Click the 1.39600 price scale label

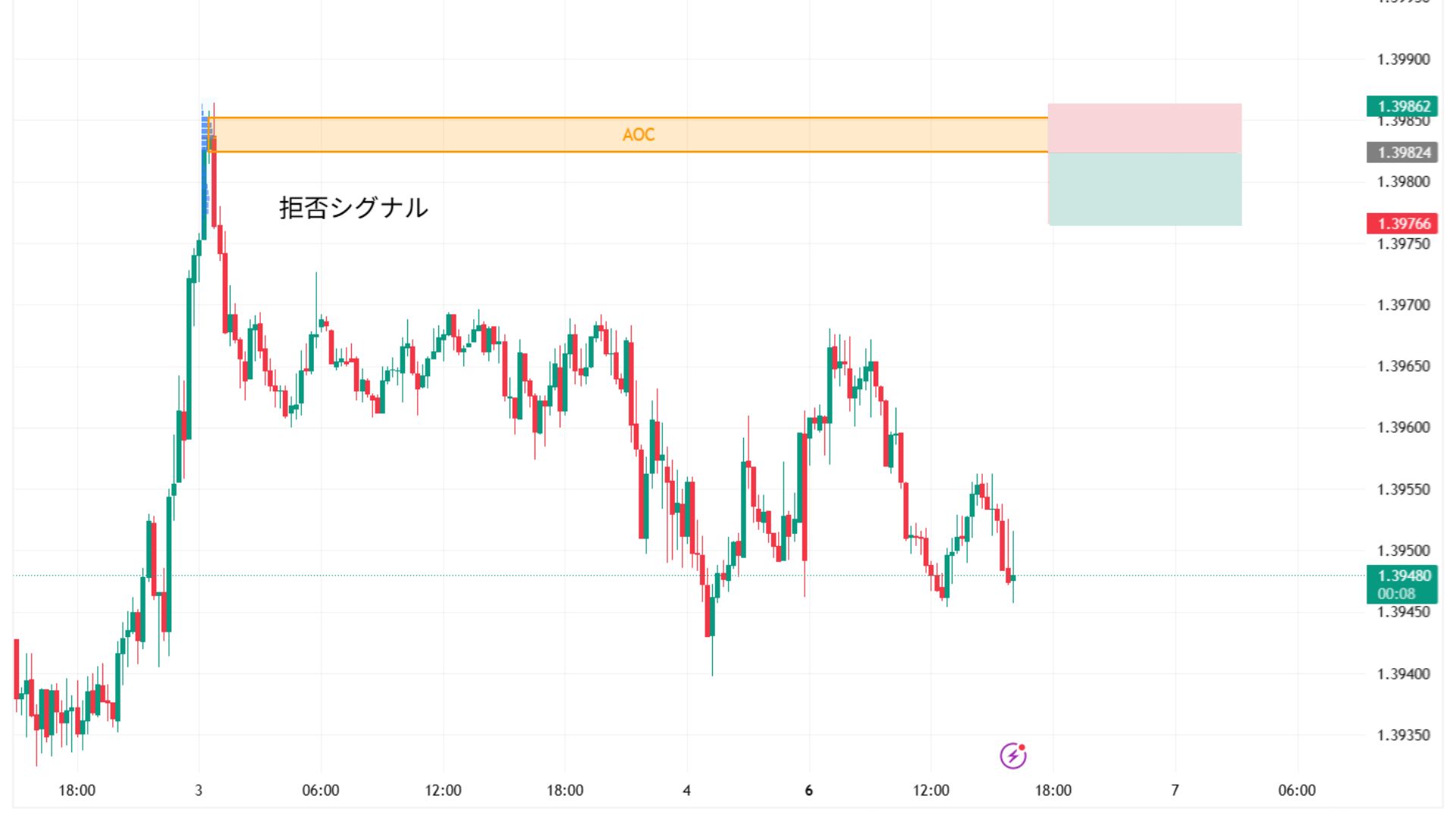[1403, 428]
